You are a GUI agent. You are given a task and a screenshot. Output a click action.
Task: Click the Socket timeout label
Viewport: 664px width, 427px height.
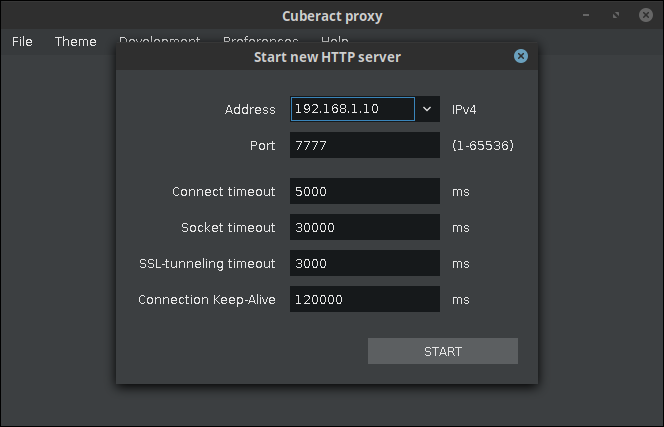point(228,227)
